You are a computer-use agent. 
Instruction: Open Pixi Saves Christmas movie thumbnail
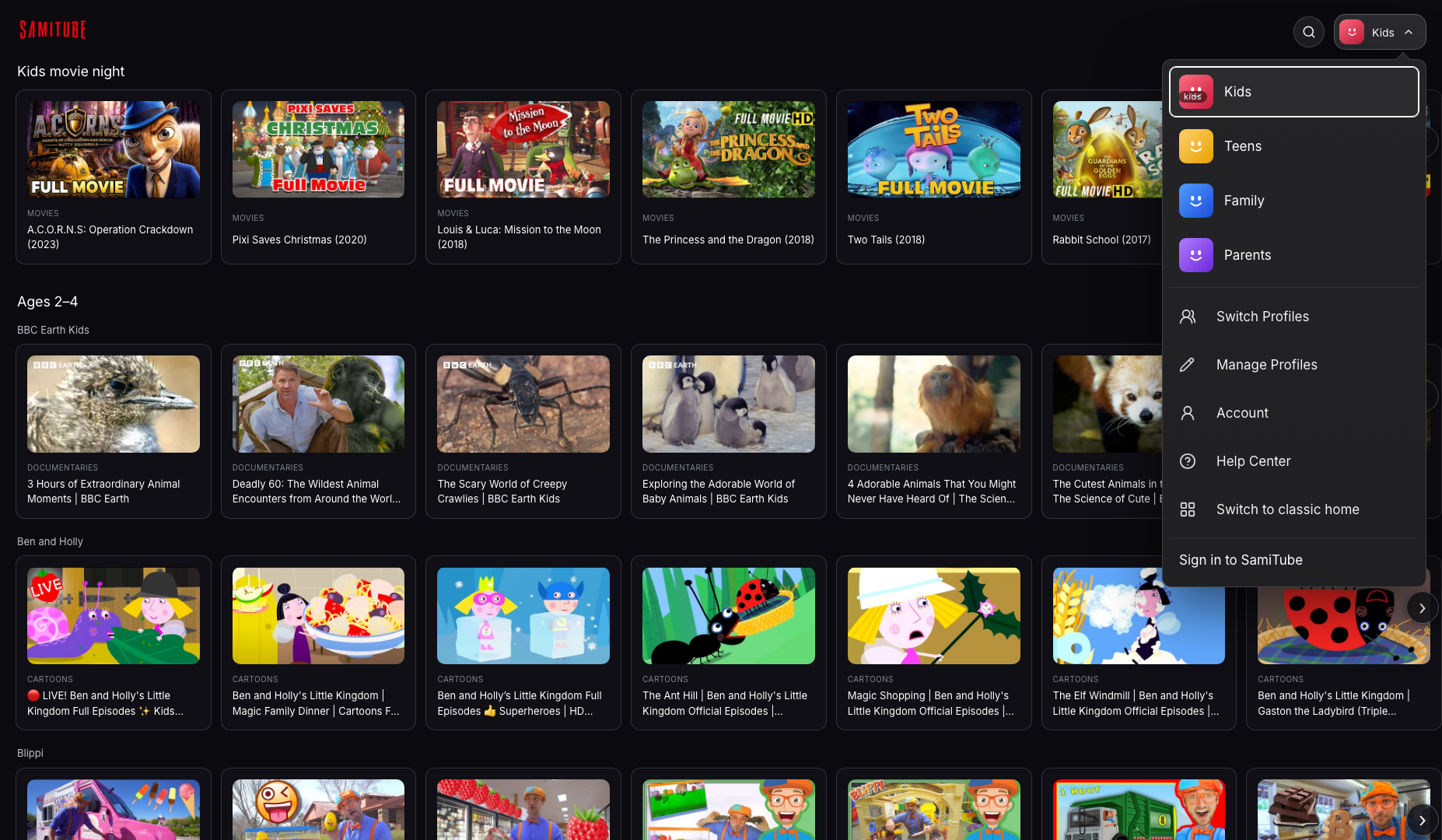point(318,149)
